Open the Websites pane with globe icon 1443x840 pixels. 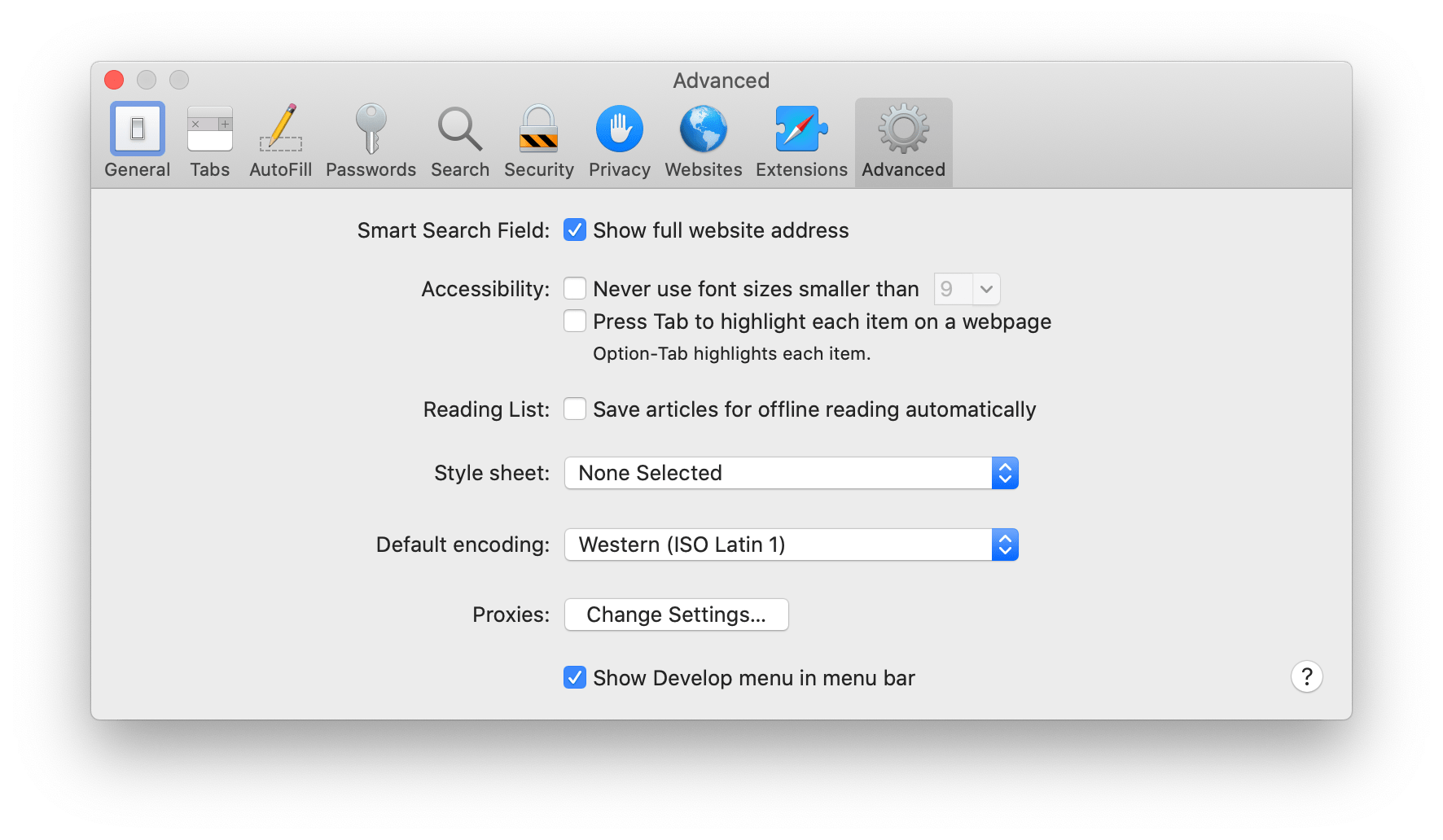(x=704, y=141)
